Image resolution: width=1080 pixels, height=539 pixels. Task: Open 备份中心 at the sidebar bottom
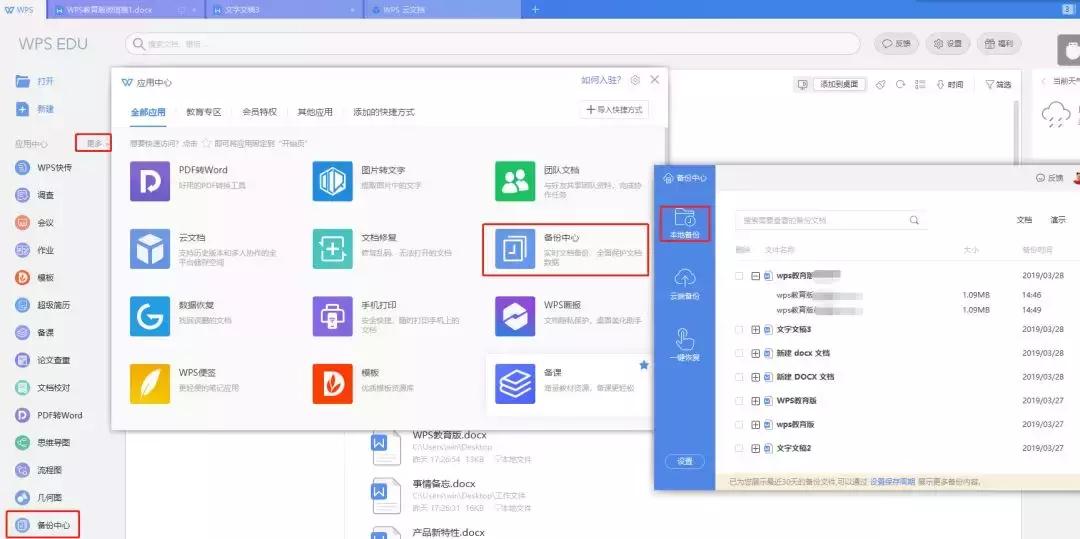43,525
